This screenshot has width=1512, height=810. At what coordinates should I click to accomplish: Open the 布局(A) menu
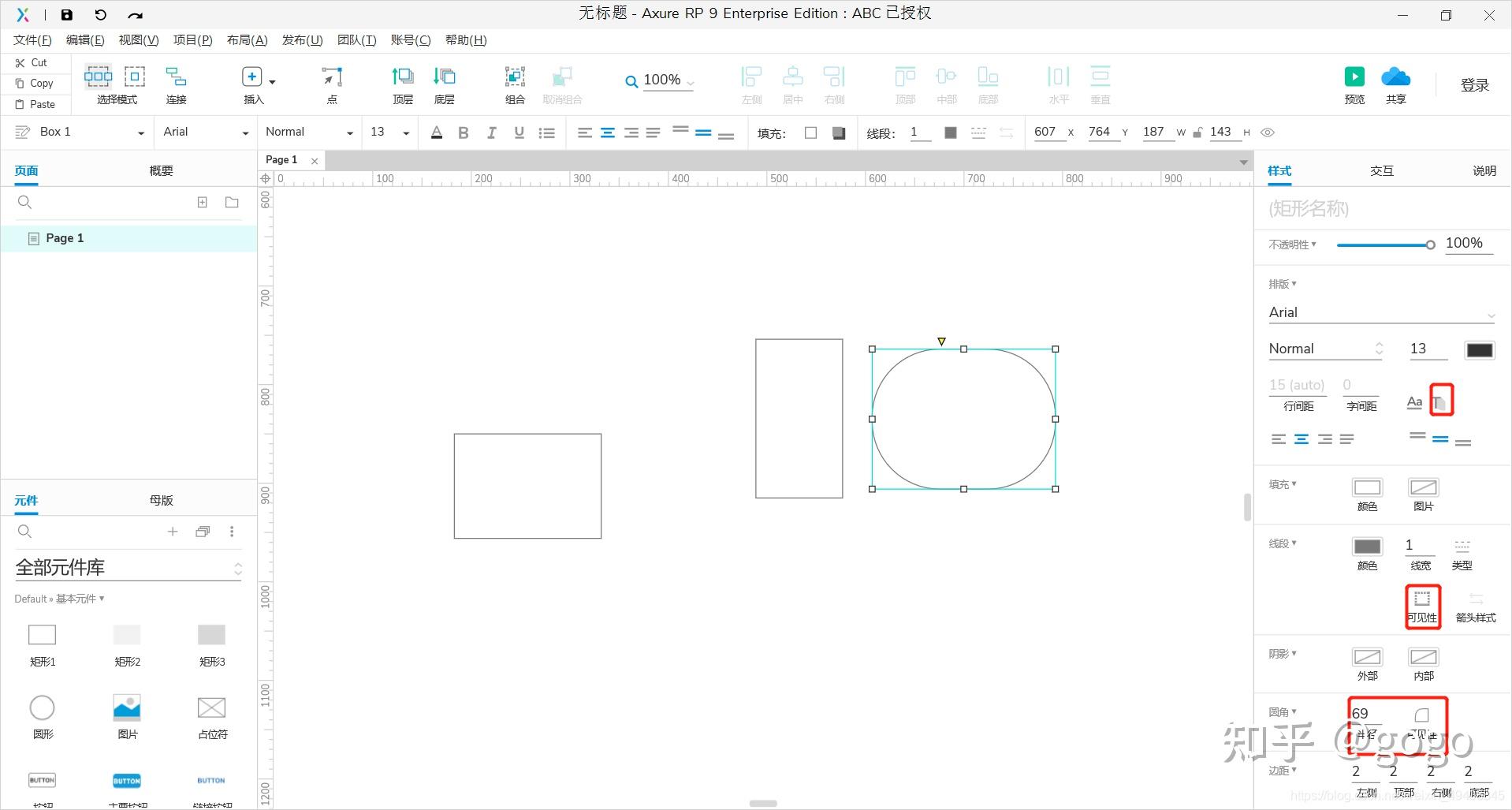[x=247, y=40]
